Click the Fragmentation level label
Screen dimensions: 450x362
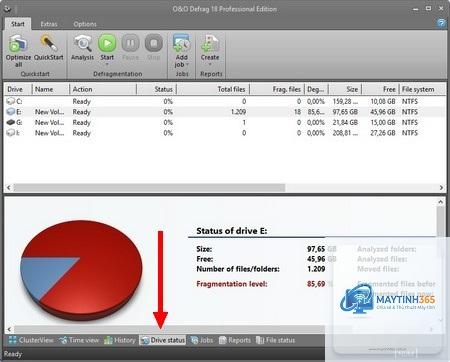point(232,284)
